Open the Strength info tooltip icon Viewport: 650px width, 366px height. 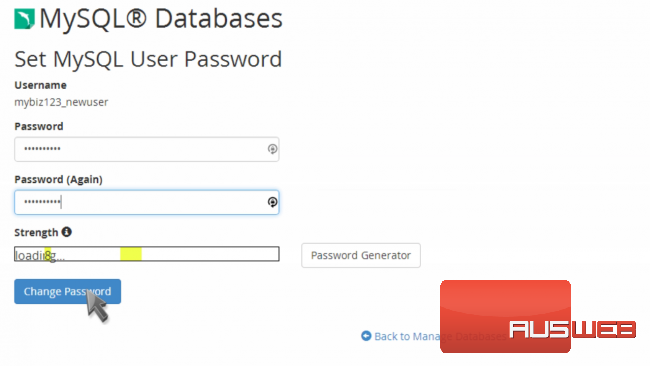point(66,232)
